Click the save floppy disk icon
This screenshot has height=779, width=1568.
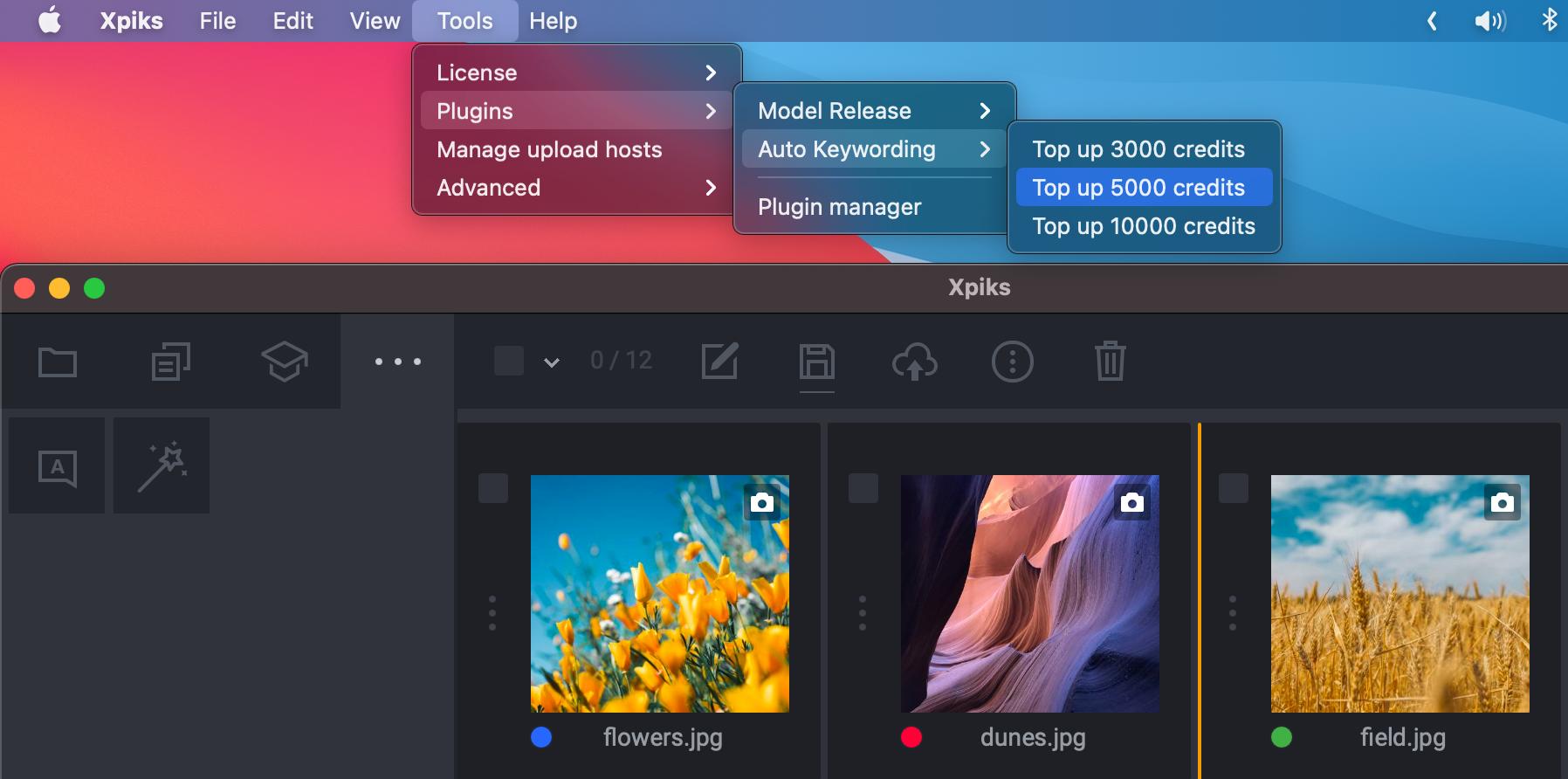[x=817, y=362]
